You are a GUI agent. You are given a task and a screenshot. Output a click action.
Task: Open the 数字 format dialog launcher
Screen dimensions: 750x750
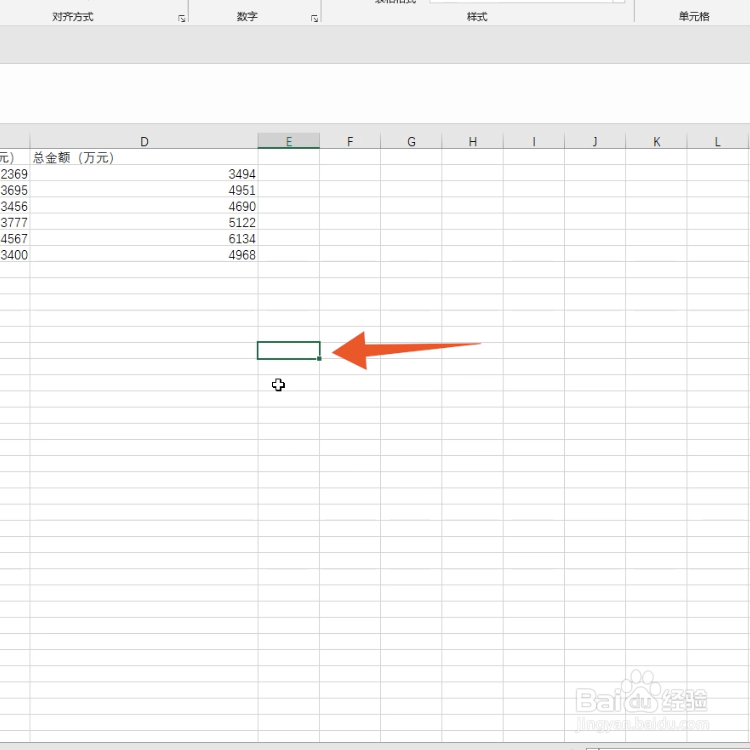[314, 18]
